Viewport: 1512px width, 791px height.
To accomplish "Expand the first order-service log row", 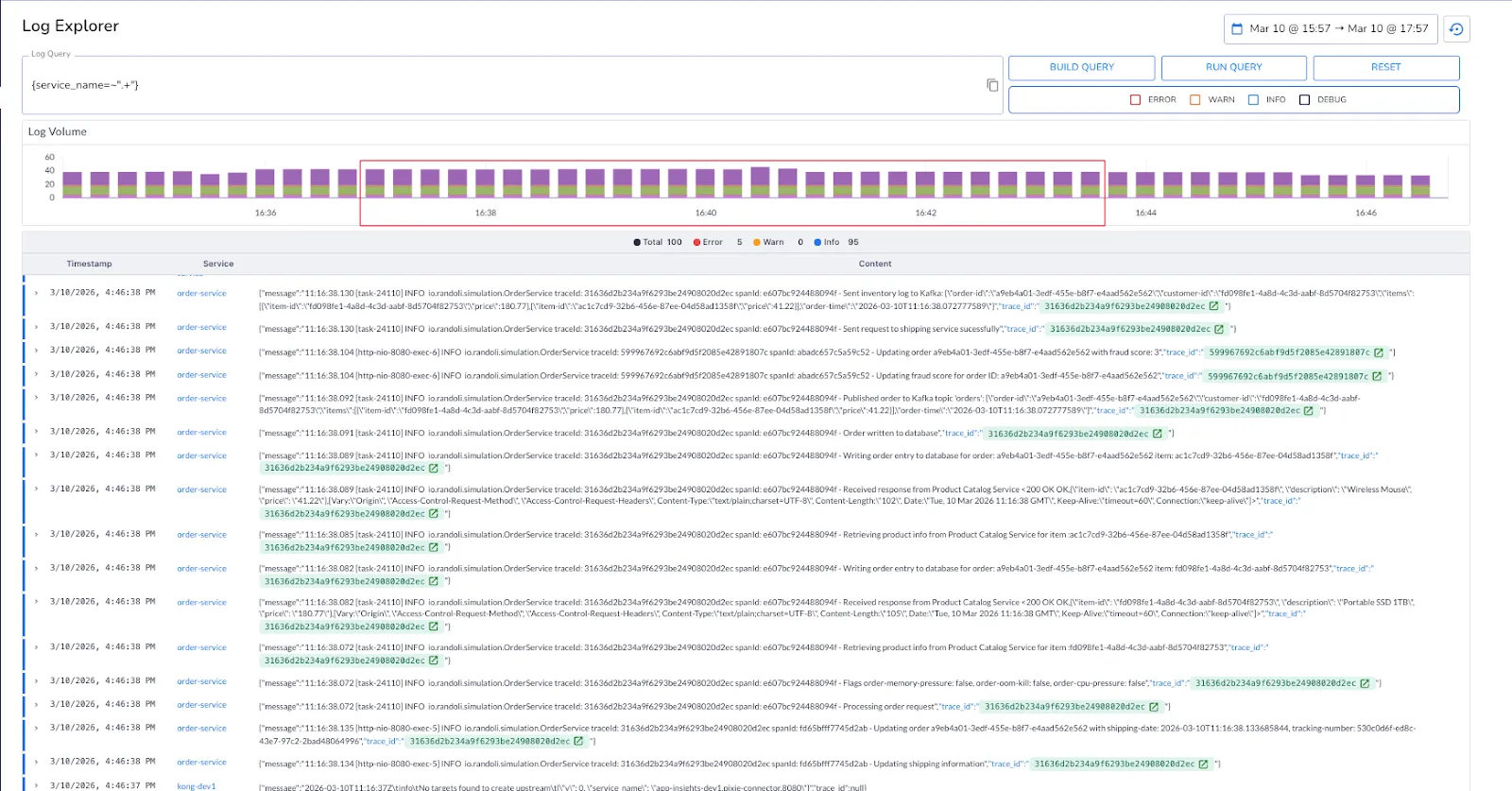I will [x=37, y=293].
